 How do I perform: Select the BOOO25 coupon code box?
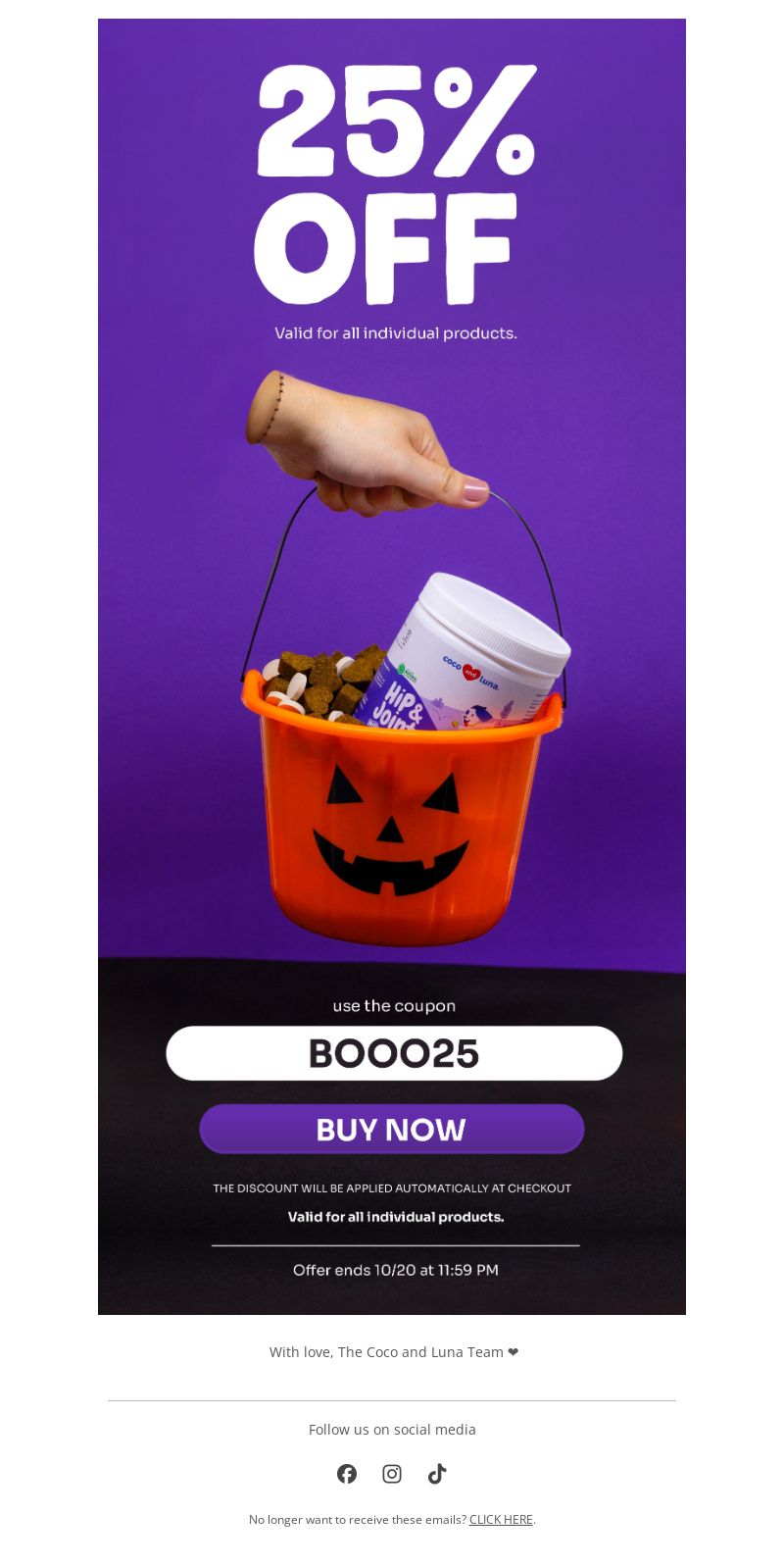click(394, 1053)
